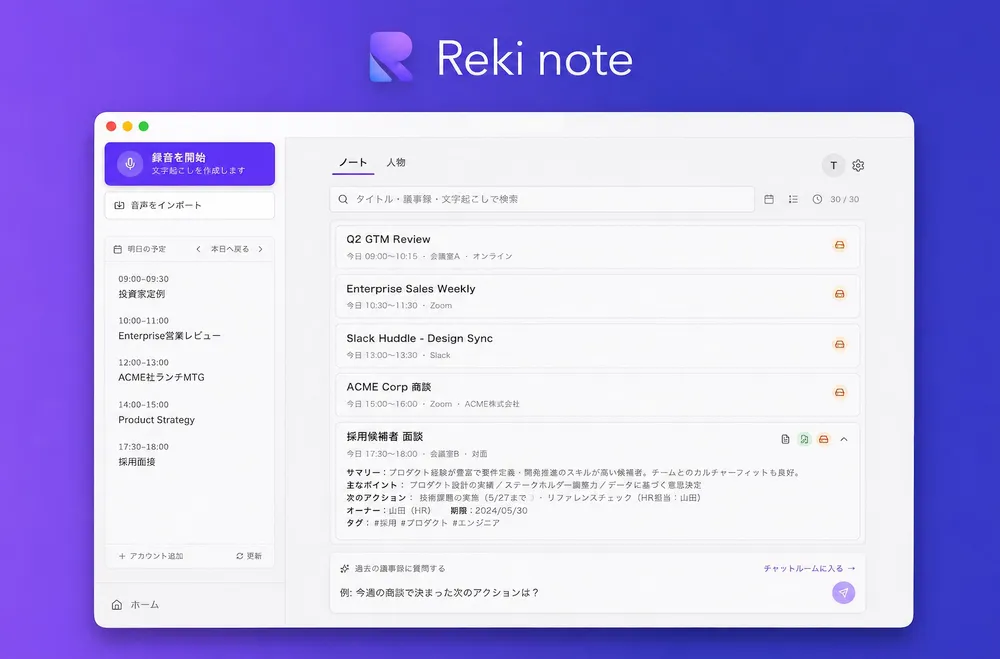Go to next day with right chevron
1000x659 pixels.
(260, 249)
